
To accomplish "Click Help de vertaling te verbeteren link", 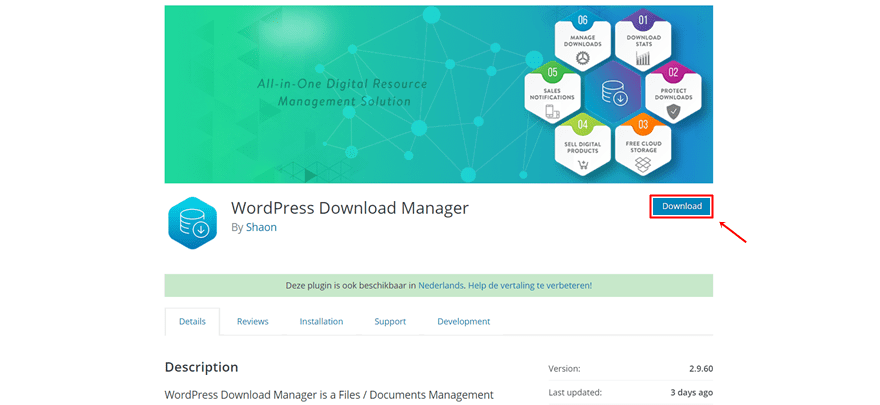I will [530, 286].
